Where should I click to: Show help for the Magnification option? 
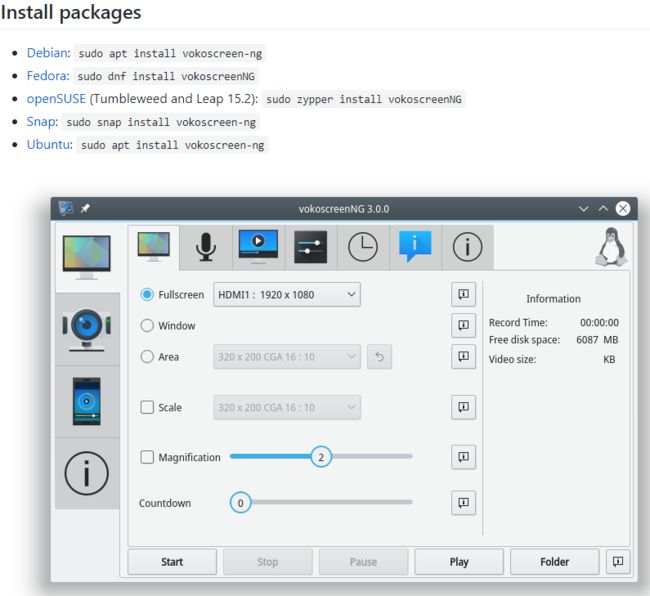(463, 457)
